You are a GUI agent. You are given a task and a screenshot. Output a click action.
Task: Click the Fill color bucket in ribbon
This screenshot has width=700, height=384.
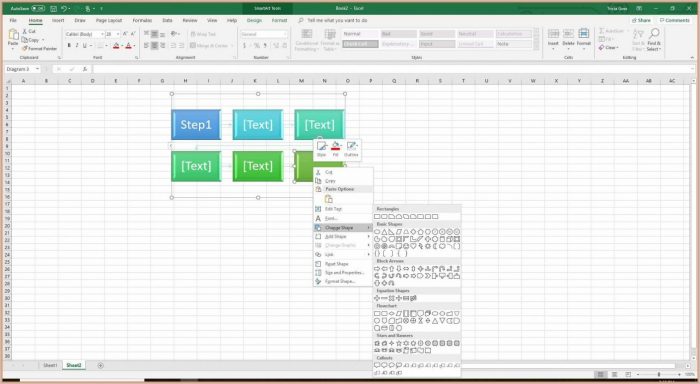(x=116, y=46)
